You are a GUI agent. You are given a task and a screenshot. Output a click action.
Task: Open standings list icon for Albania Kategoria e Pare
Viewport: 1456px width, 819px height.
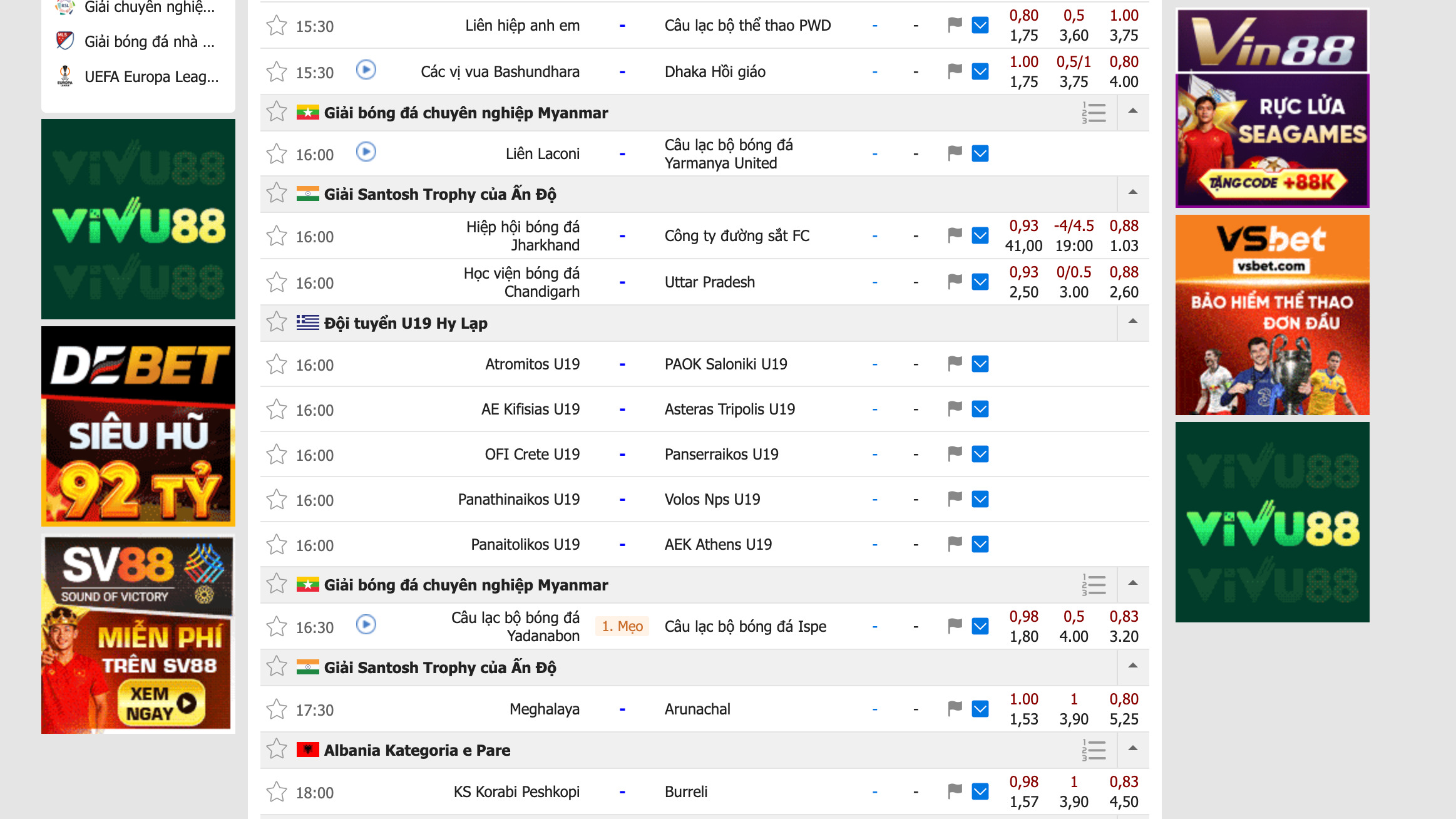[1094, 749]
